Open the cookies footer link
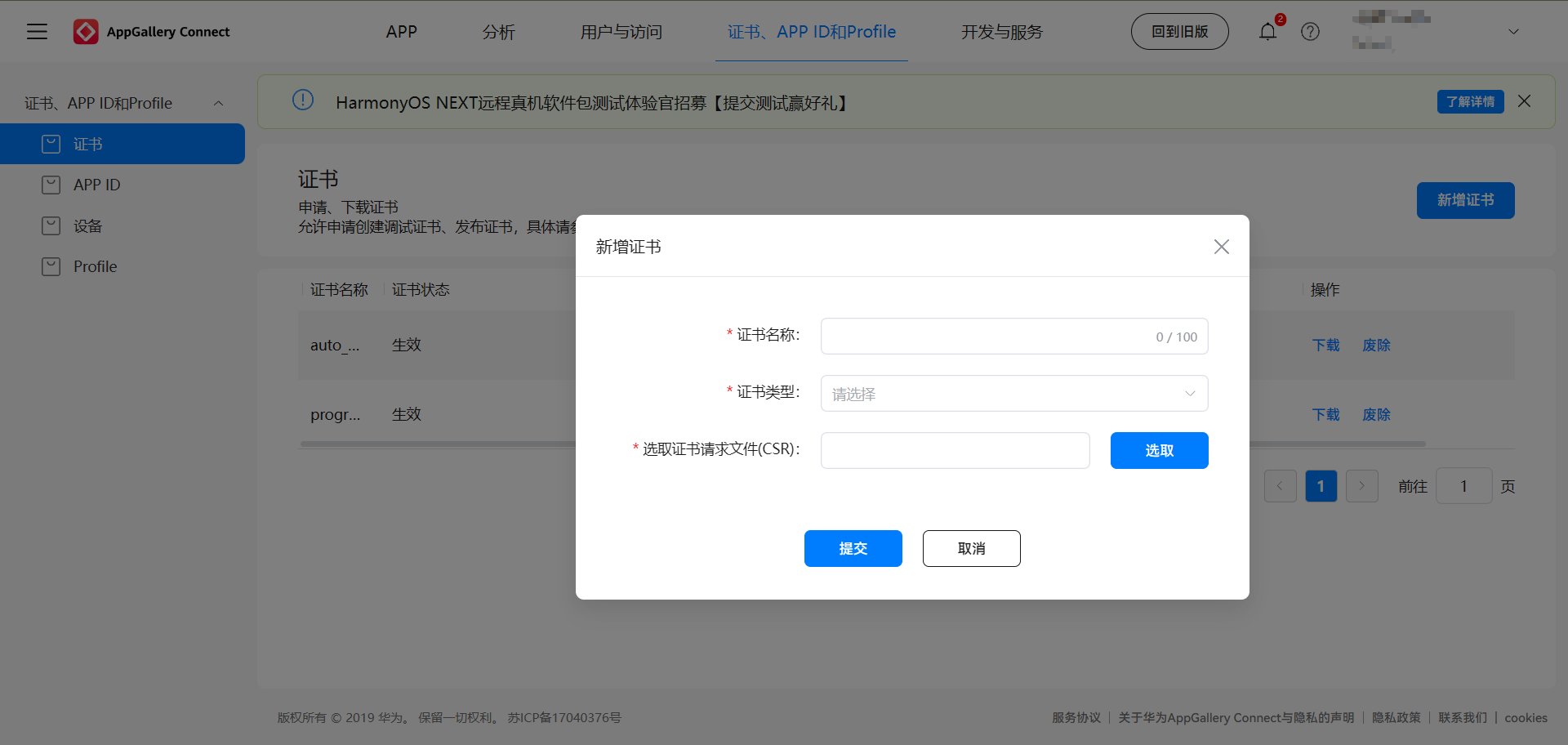1568x745 pixels. tap(1526, 717)
